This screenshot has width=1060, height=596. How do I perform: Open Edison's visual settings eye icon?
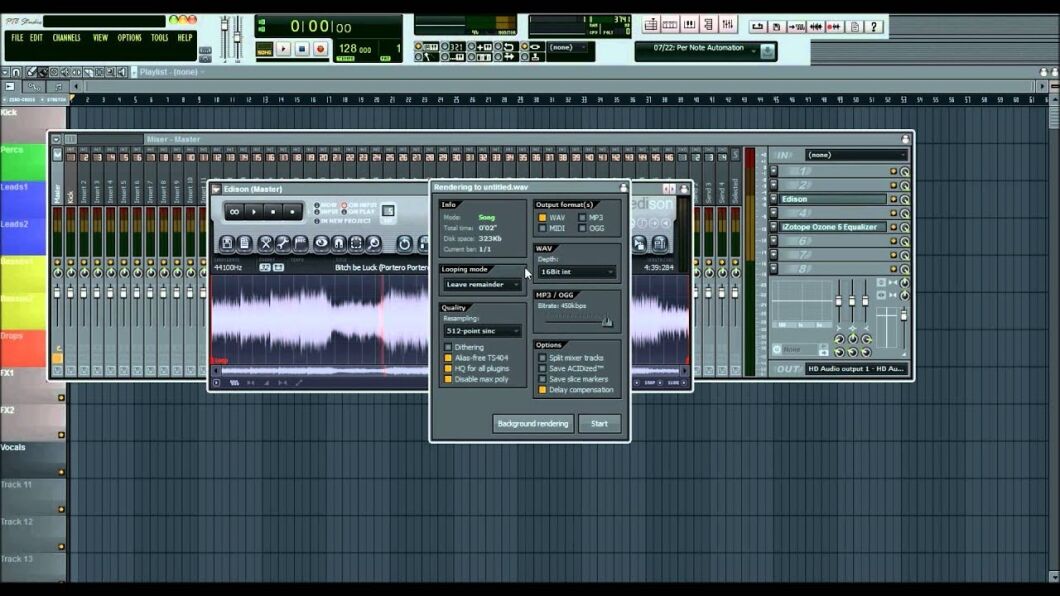(x=321, y=244)
